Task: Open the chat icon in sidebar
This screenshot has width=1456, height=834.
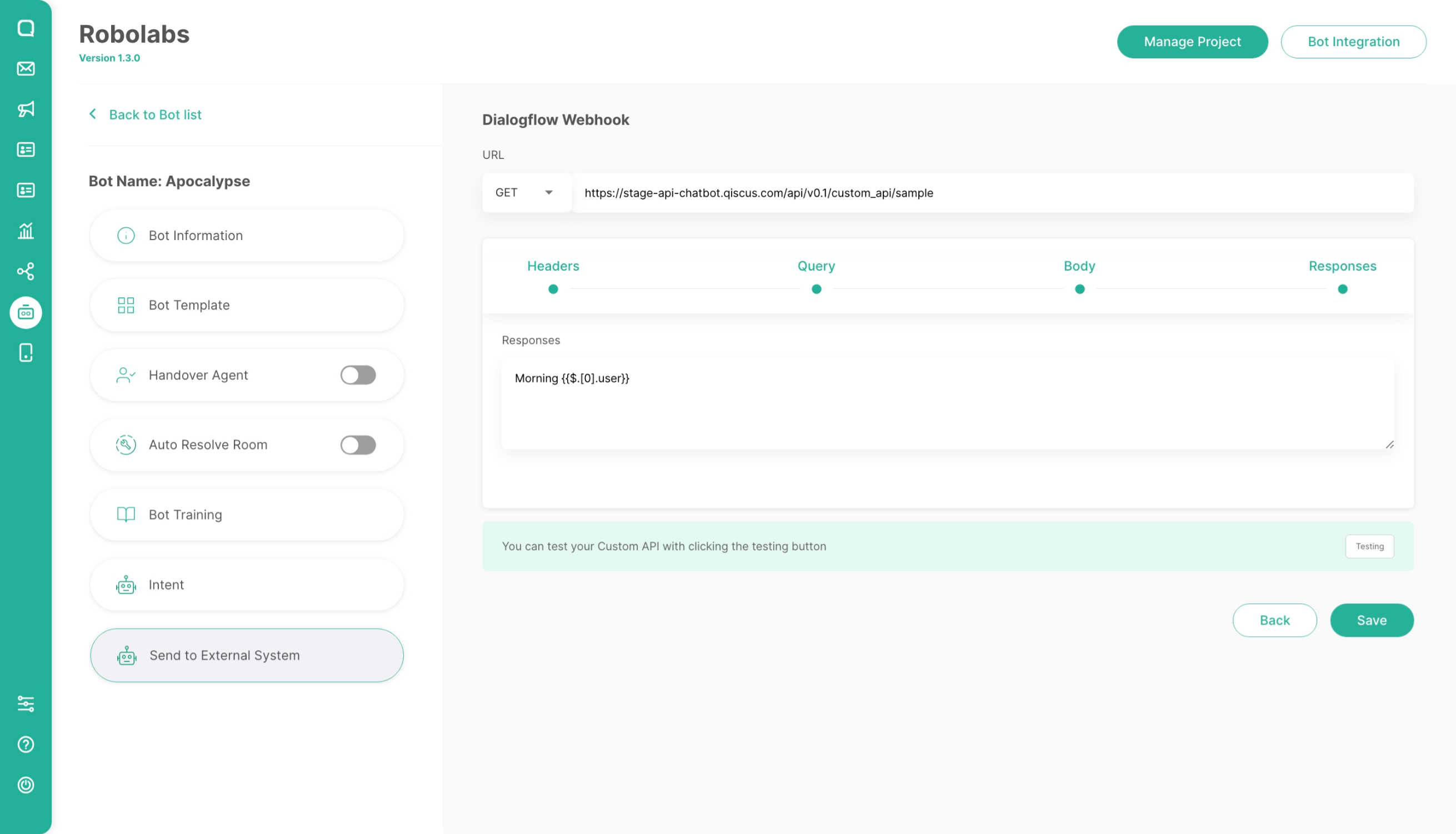Action: tap(26, 28)
